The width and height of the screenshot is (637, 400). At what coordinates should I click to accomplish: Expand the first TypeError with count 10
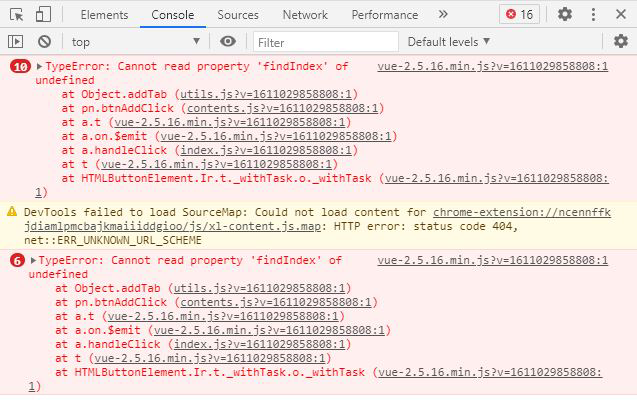pyautogui.click(x=39, y=66)
